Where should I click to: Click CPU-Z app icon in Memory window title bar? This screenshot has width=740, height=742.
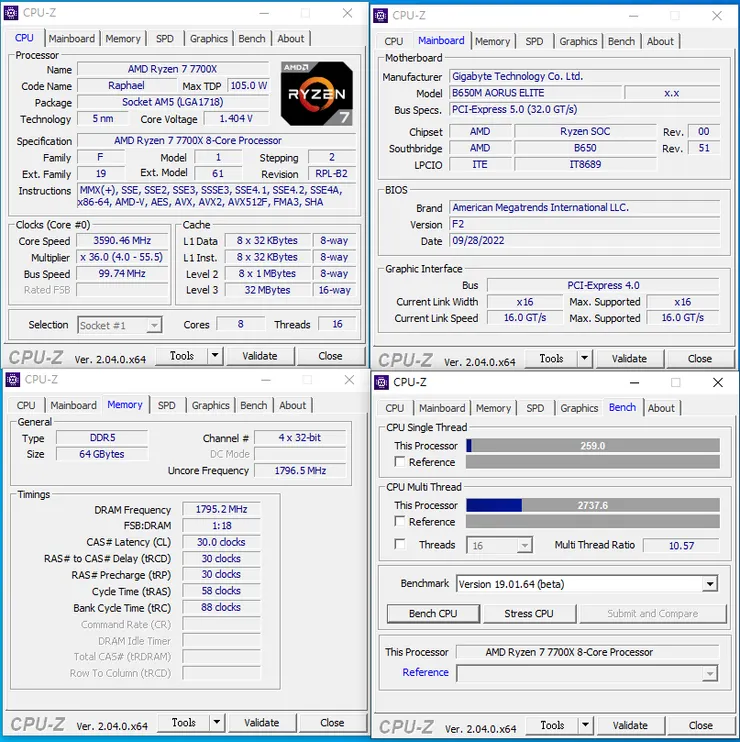coord(12,380)
